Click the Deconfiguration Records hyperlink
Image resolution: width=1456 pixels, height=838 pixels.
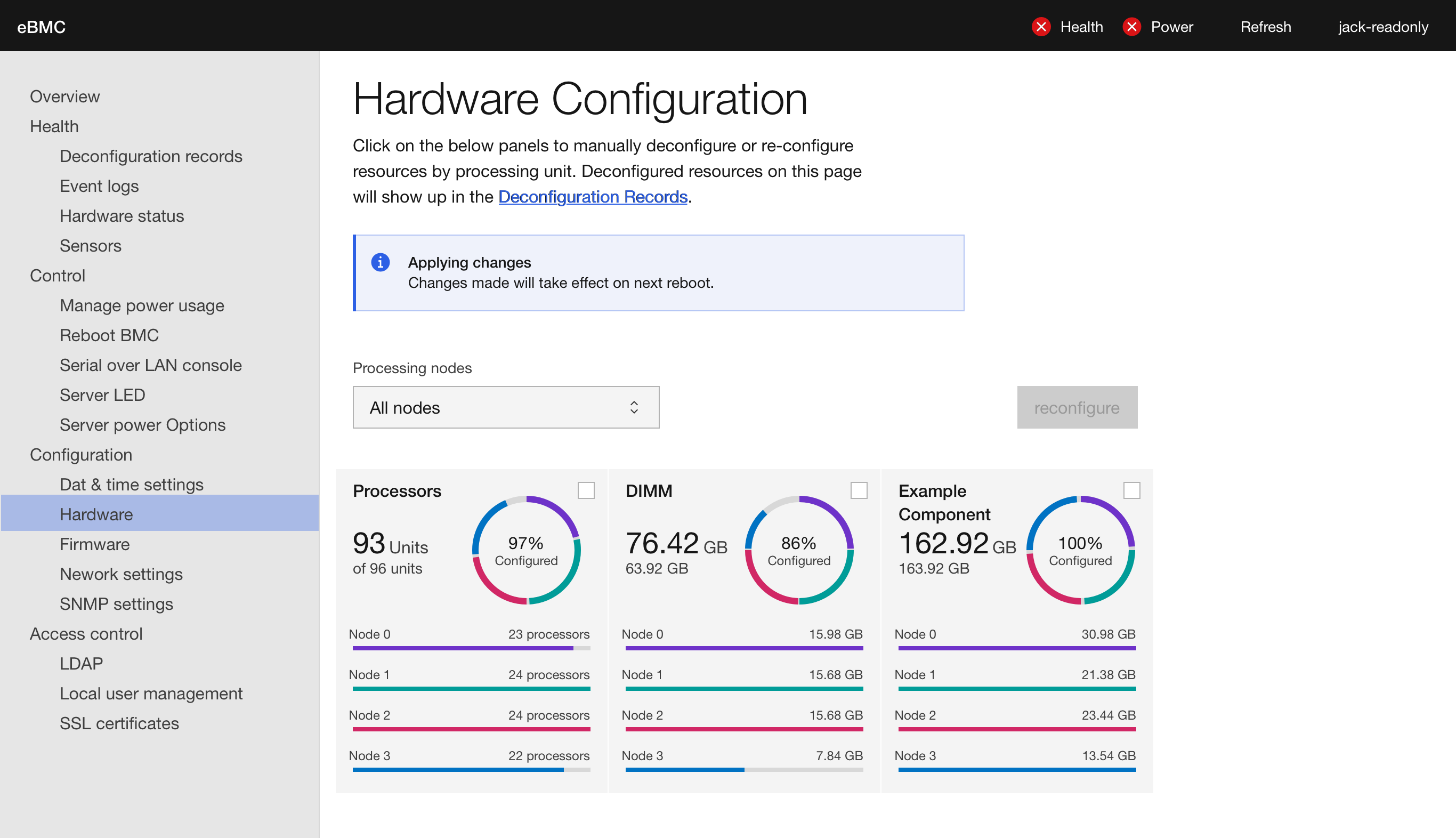pyautogui.click(x=593, y=196)
